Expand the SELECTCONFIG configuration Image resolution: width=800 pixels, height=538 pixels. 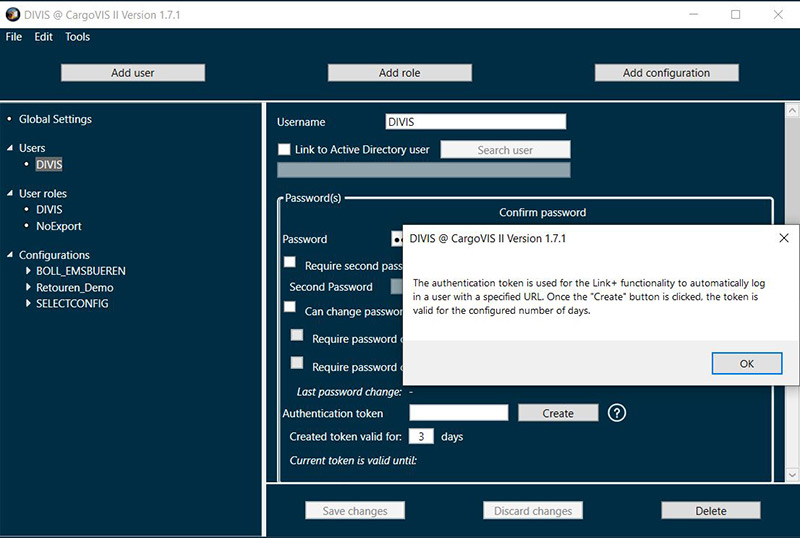click(28, 303)
